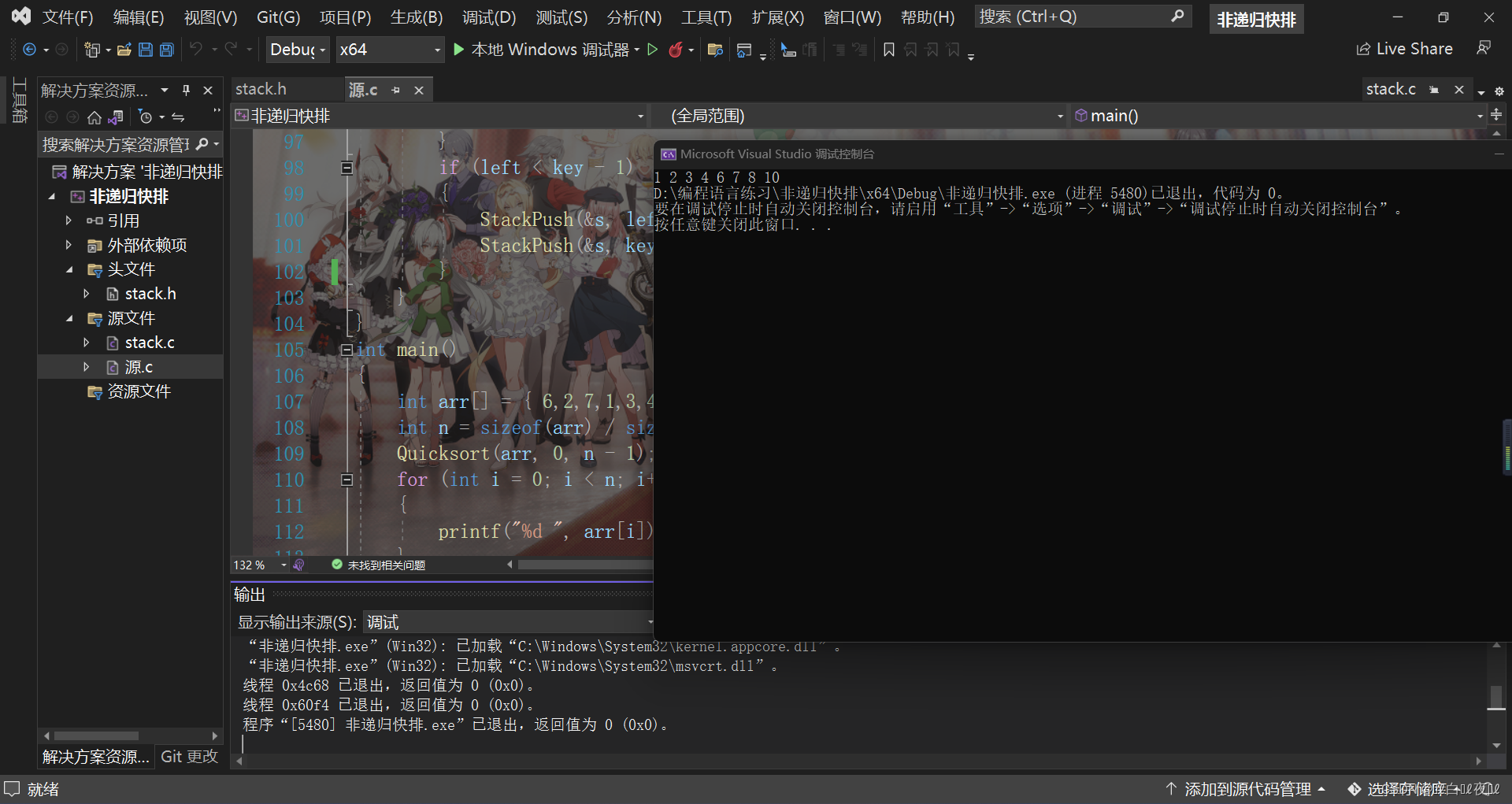Click sync with active document icon

click(179, 117)
